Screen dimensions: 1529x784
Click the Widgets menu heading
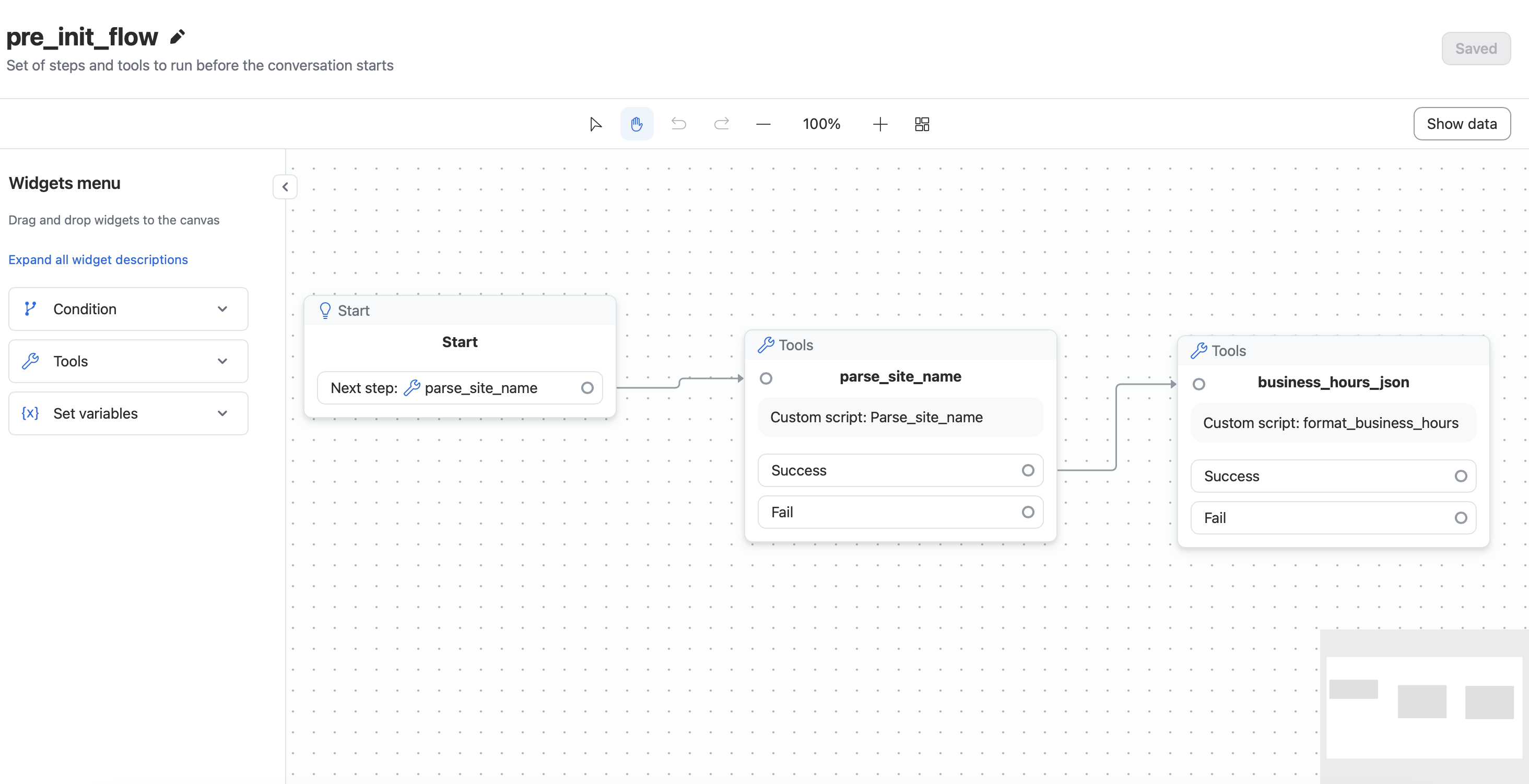[x=64, y=183]
